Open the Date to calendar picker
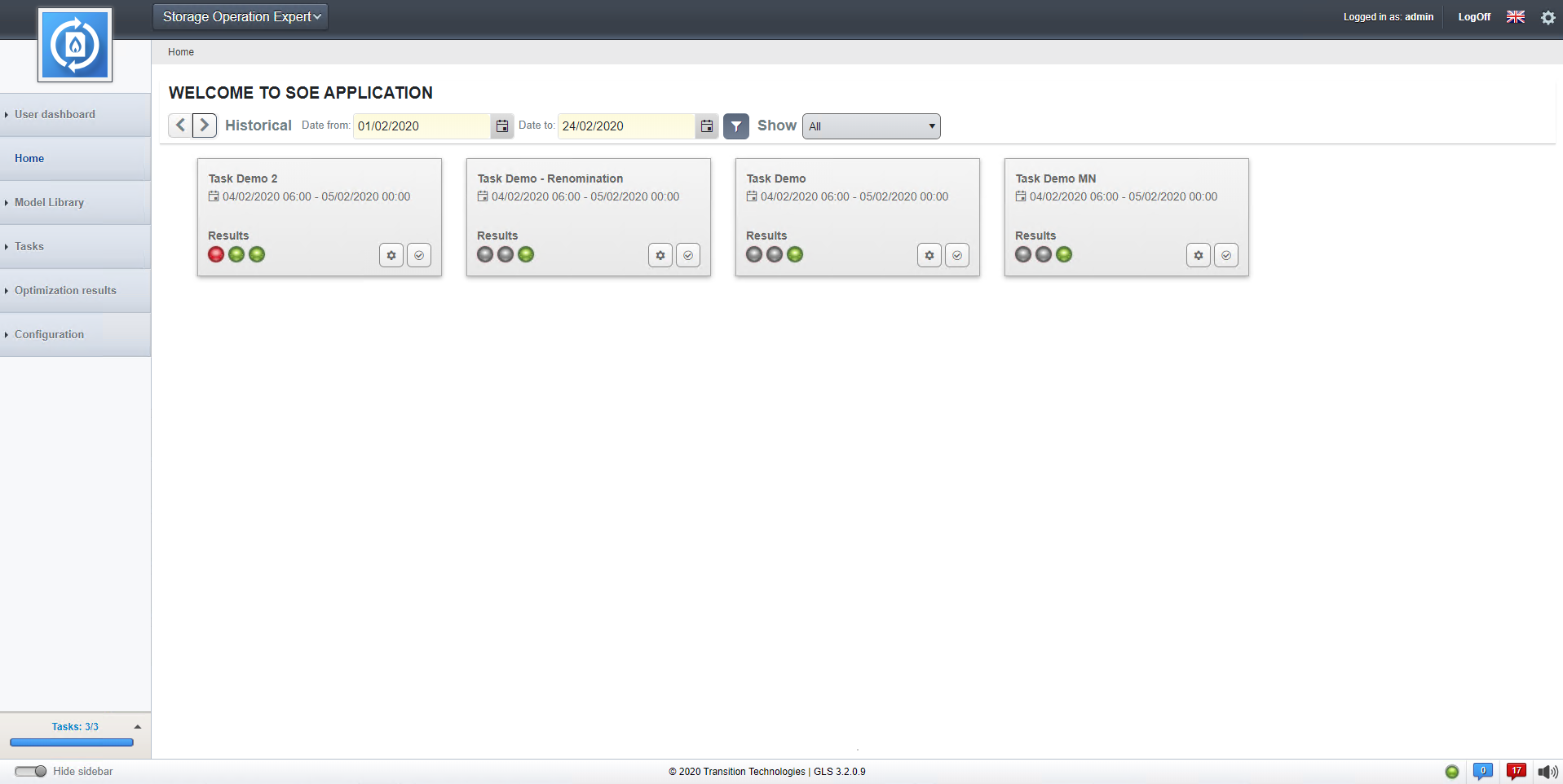The width and height of the screenshot is (1563, 784). coord(707,126)
